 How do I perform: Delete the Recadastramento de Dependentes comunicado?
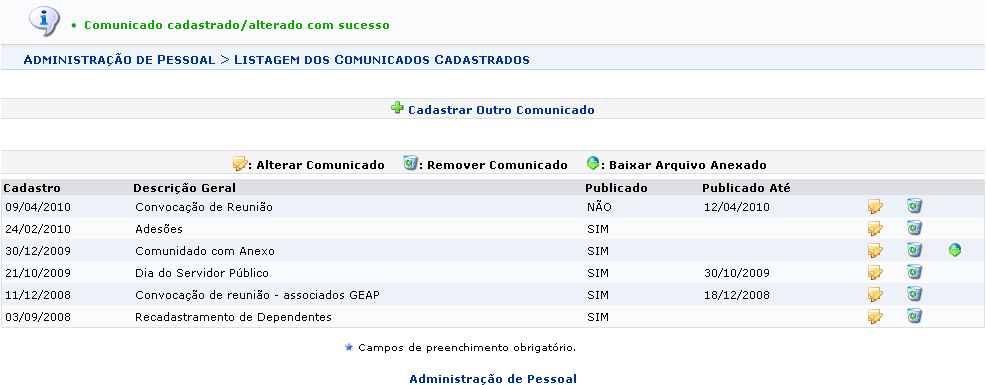(x=914, y=316)
